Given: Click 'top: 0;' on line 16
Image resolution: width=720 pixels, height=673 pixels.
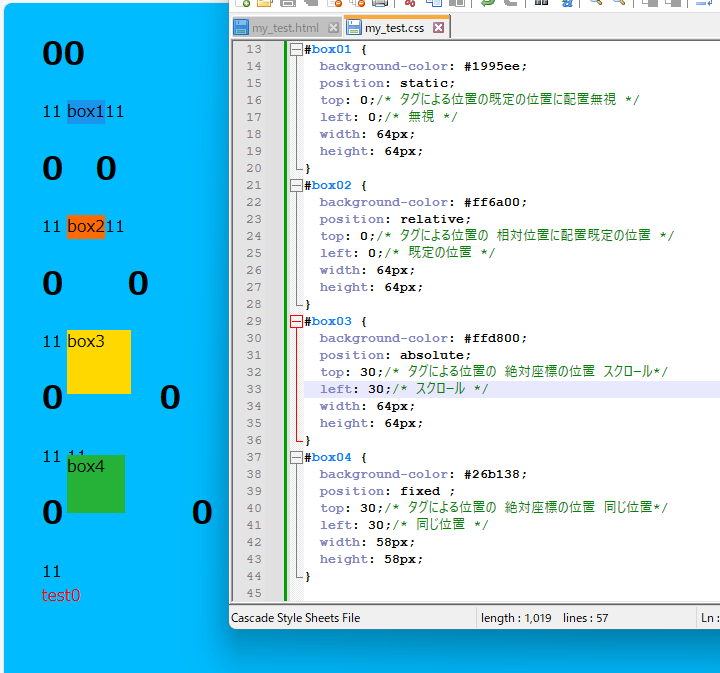Looking at the screenshot, I should [347, 100].
